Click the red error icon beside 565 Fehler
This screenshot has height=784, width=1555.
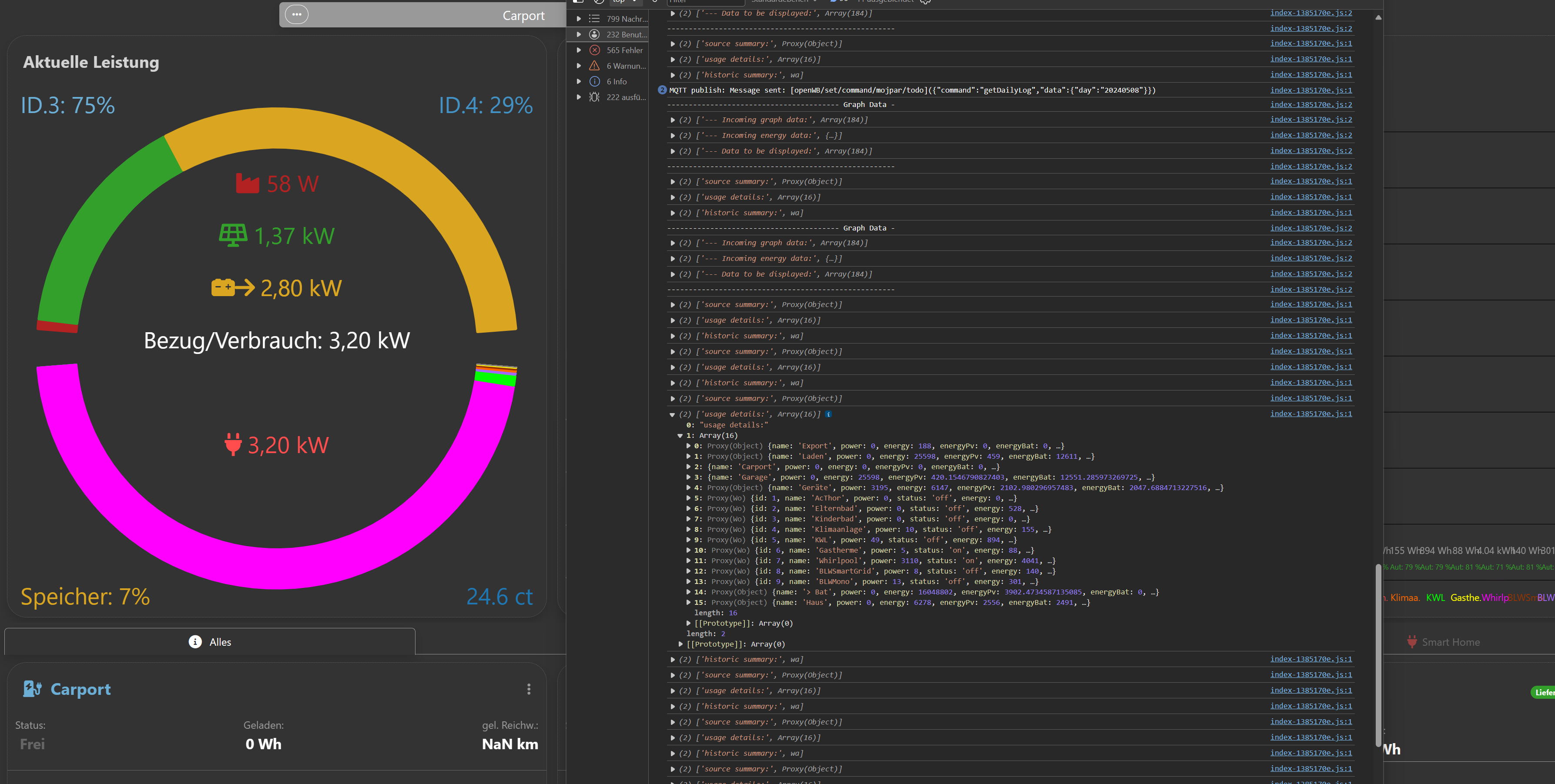[x=595, y=50]
